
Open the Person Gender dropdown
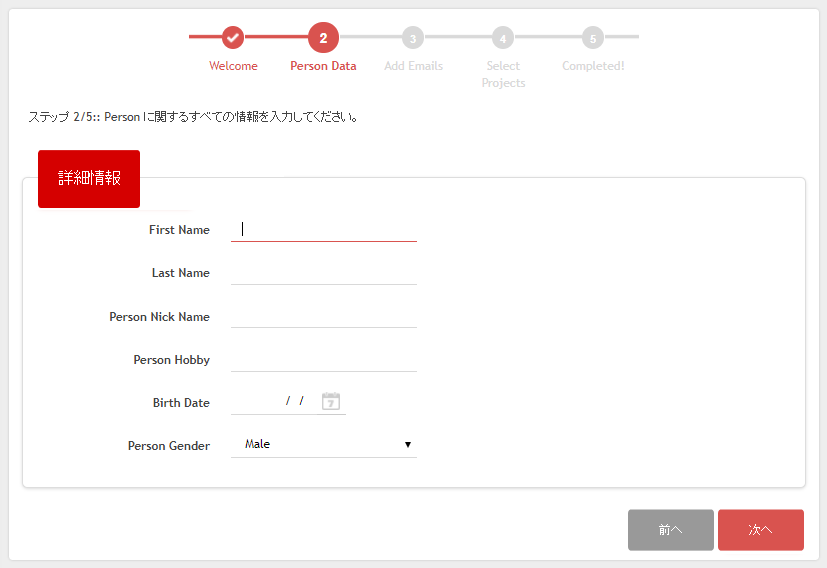(x=324, y=445)
